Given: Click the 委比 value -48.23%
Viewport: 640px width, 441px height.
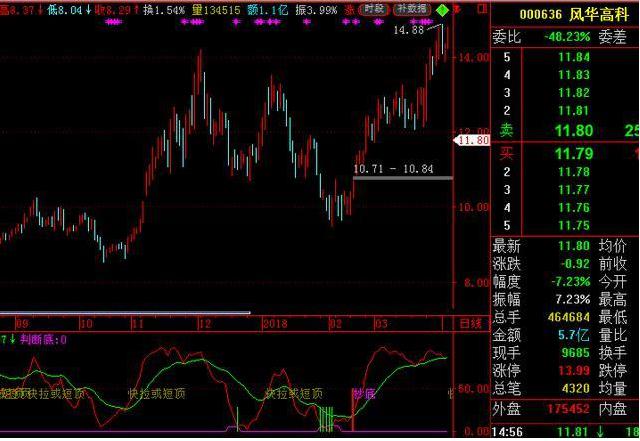Looking at the screenshot, I should click(567, 37).
